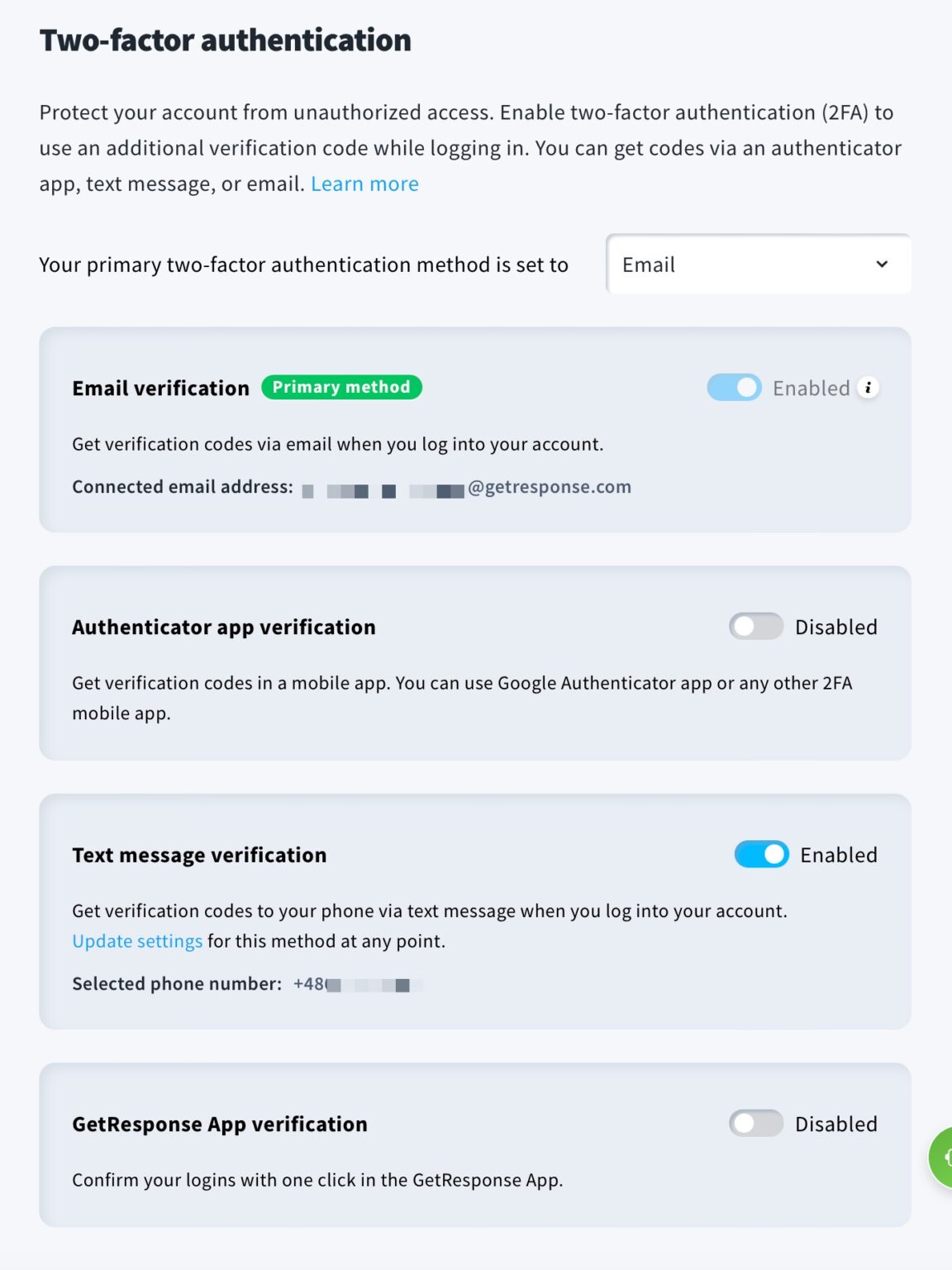Click the page scrollbar on the right edge
The width and height of the screenshot is (952, 1270).
(x=948, y=579)
